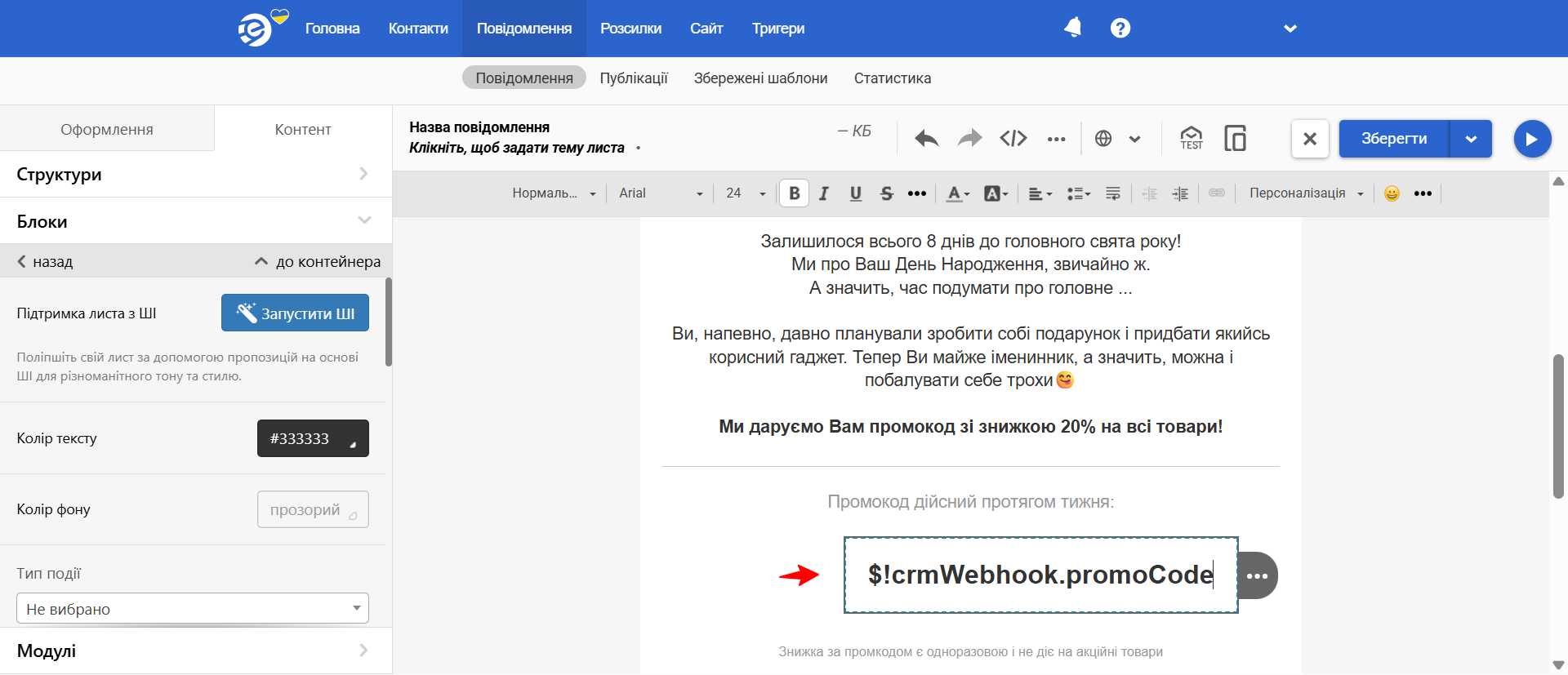Viewport: 1568px width, 675px height.
Task: Open background color прозорий picker
Action: coord(313,509)
